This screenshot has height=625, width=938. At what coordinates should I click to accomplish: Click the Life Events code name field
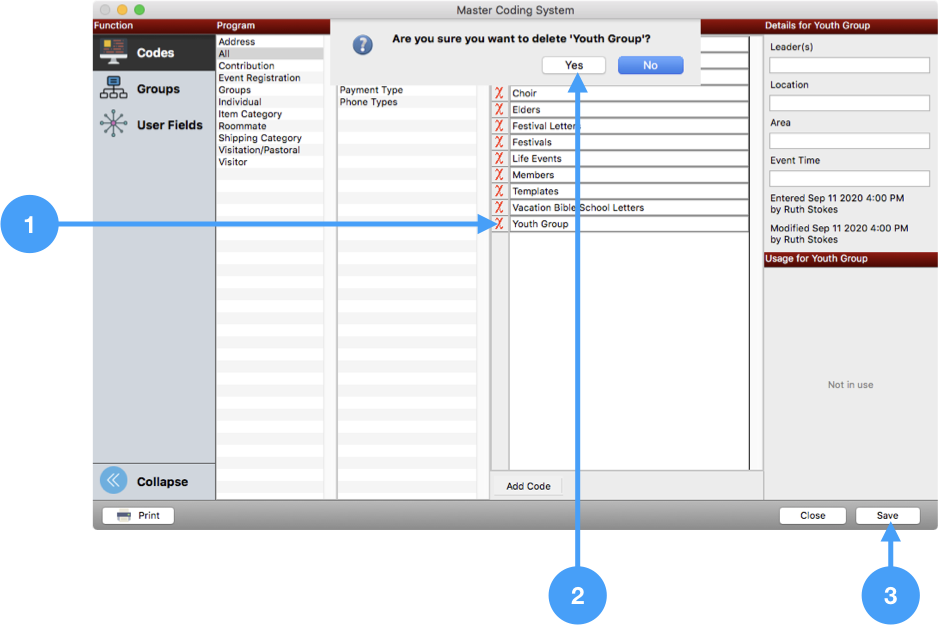tap(629, 158)
